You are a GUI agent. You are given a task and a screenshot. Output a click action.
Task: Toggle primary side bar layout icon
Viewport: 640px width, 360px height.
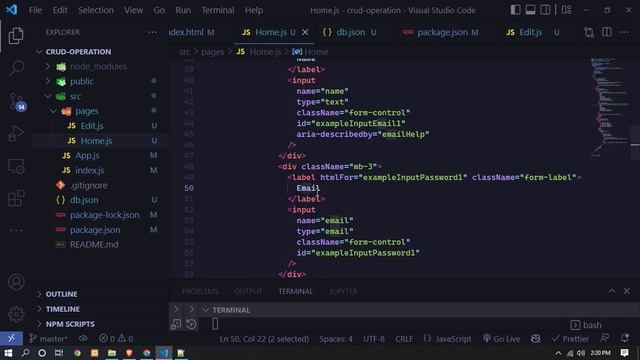(516, 10)
